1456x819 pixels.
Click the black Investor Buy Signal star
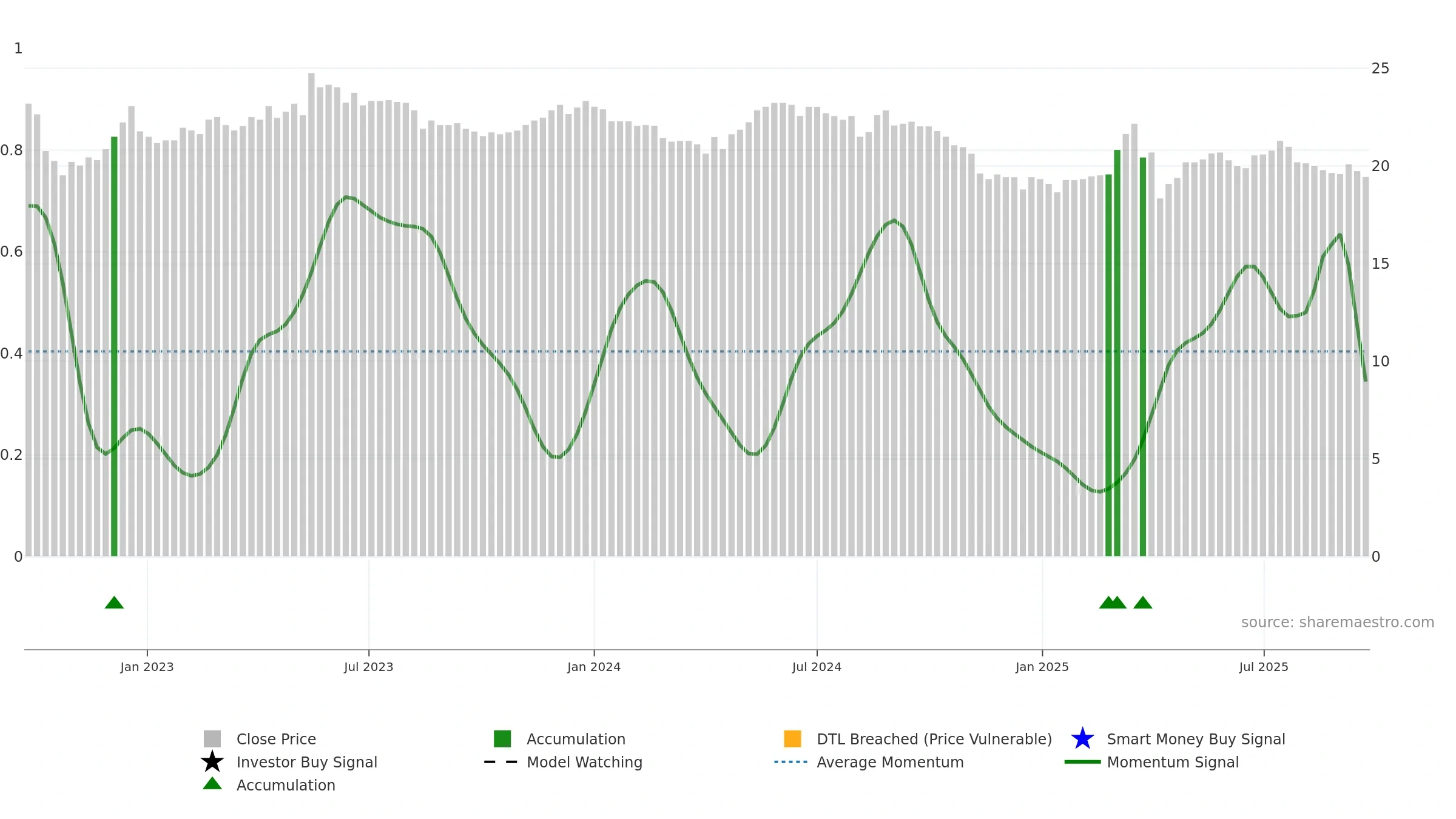click(212, 762)
